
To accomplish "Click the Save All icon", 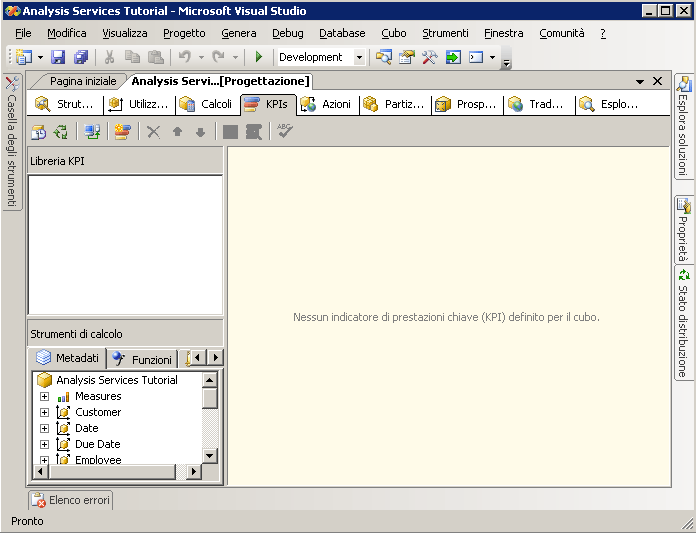I will [80, 57].
